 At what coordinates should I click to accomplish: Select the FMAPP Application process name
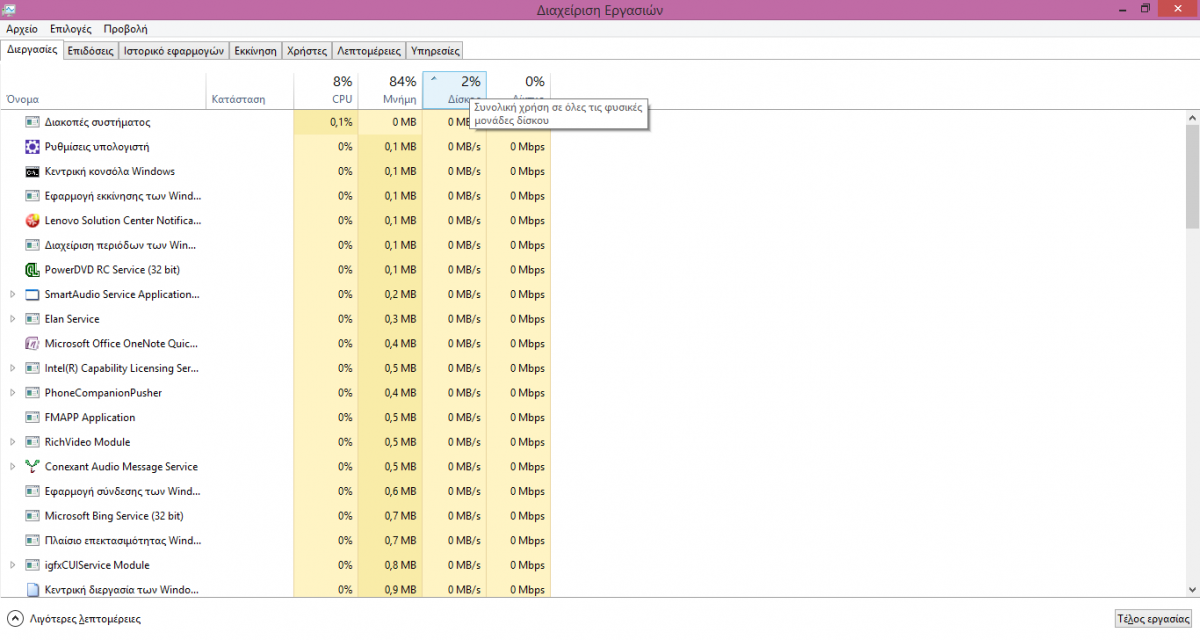tap(90, 418)
